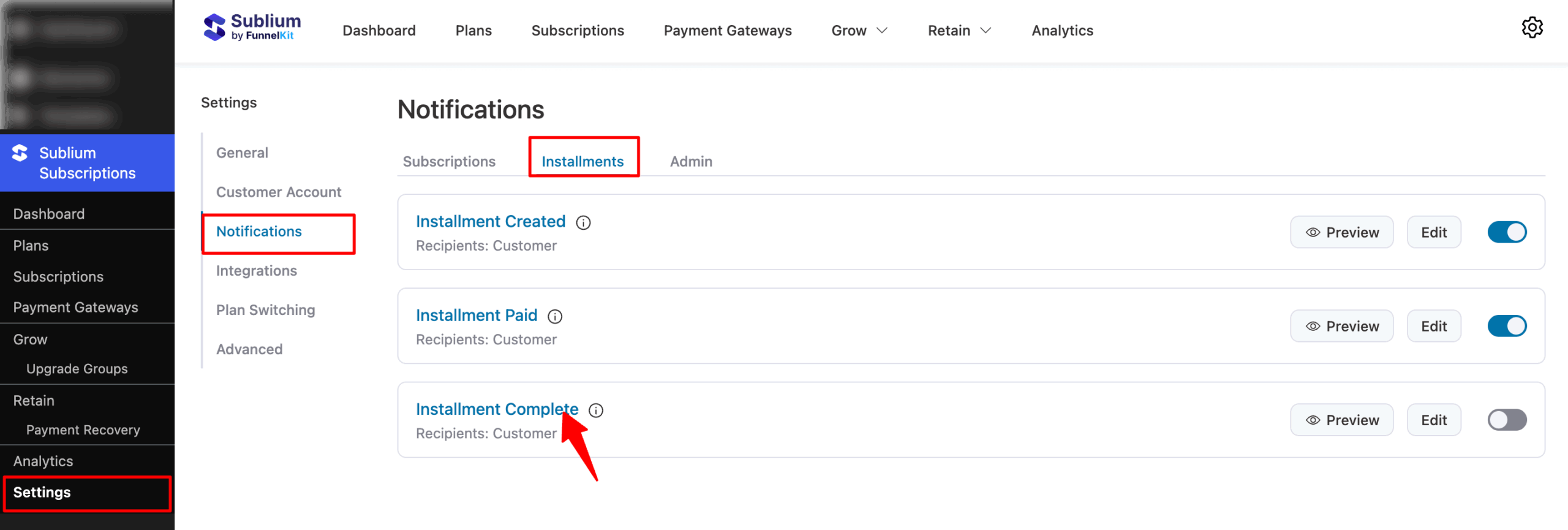Click the info icon next to Installment Created
Image resolution: width=1568 pixels, height=530 pixels.
(x=583, y=222)
